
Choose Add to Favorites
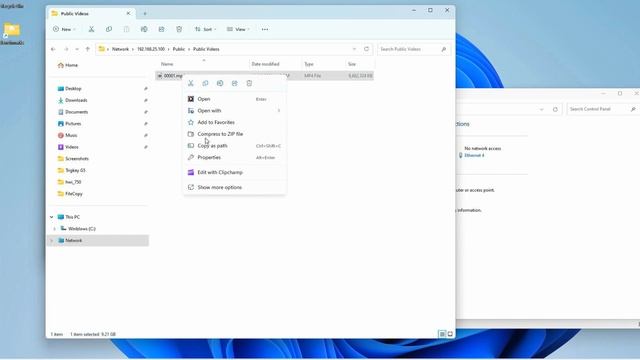[x=234, y=122]
